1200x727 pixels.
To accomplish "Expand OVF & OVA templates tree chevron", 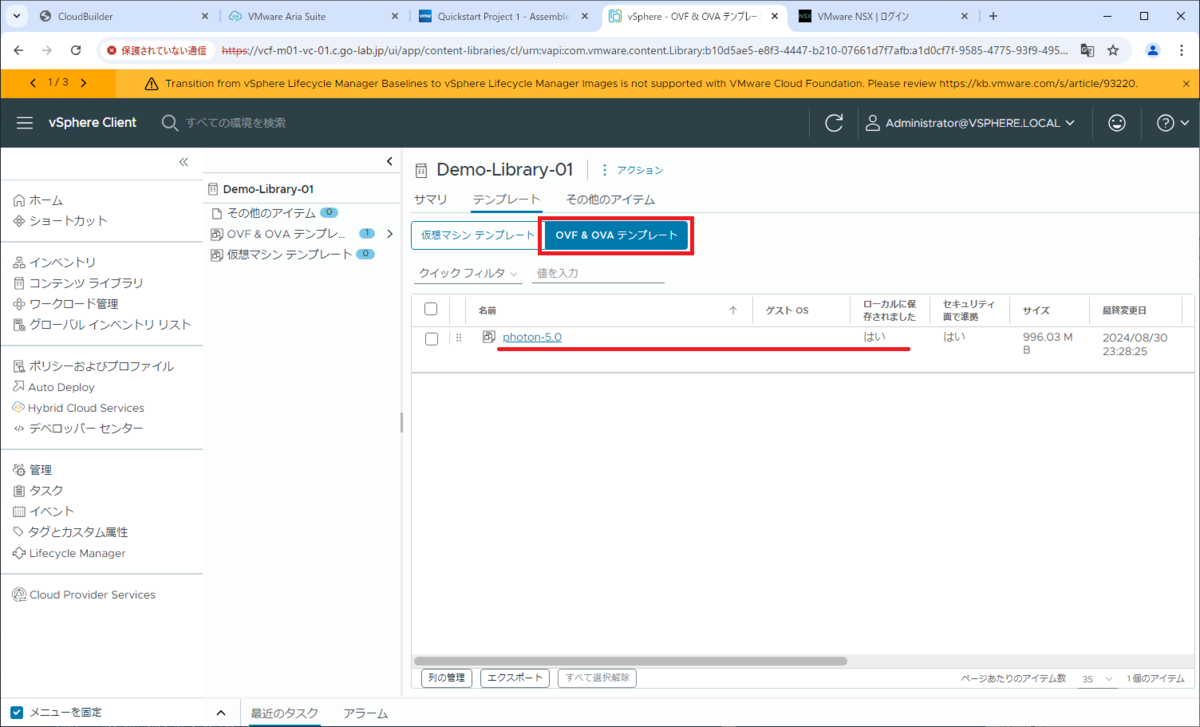I will pyautogui.click(x=390, y=234).
